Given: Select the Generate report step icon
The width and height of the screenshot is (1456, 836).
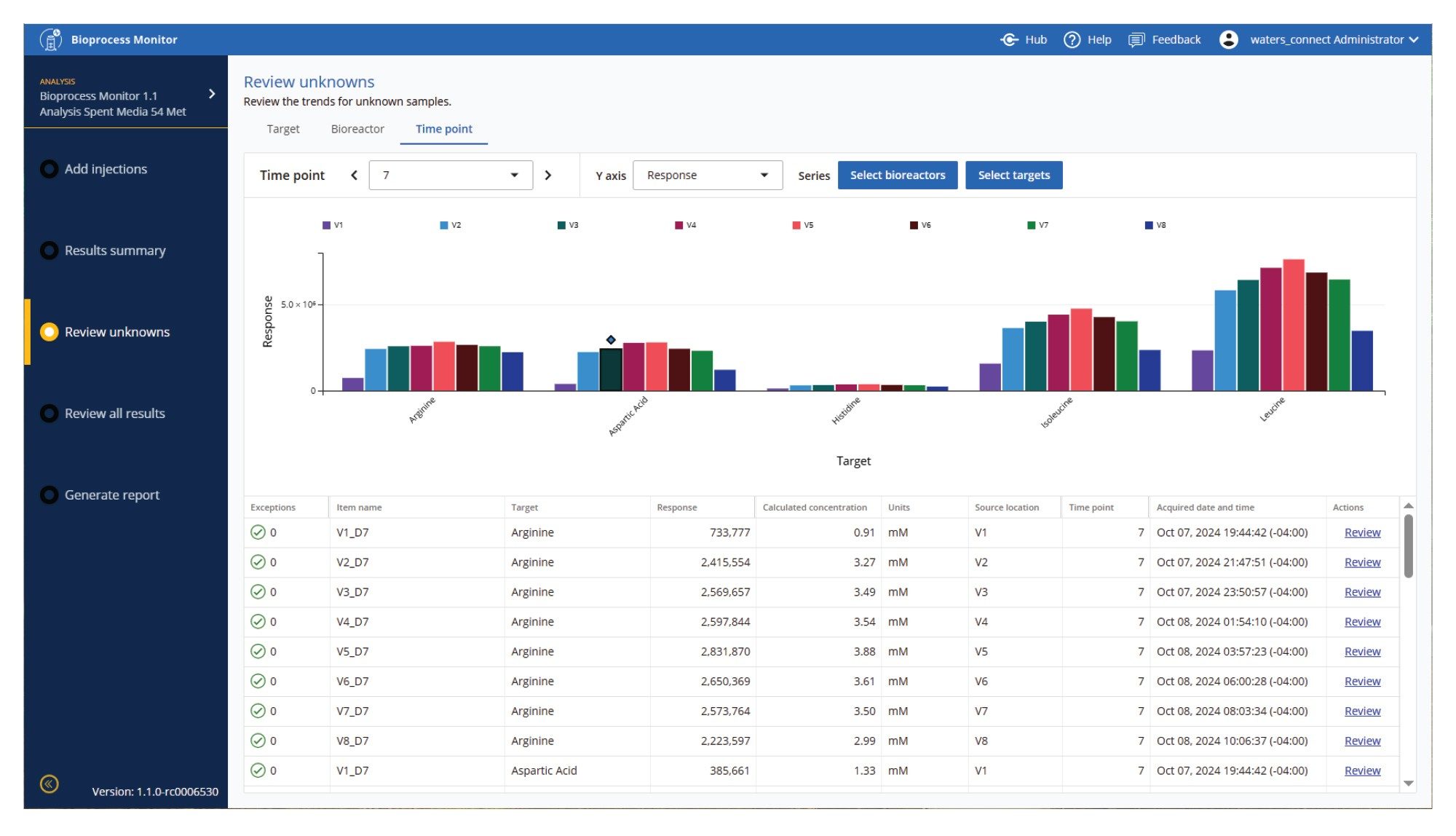Looking at the screenshot, I should [49, 494].
